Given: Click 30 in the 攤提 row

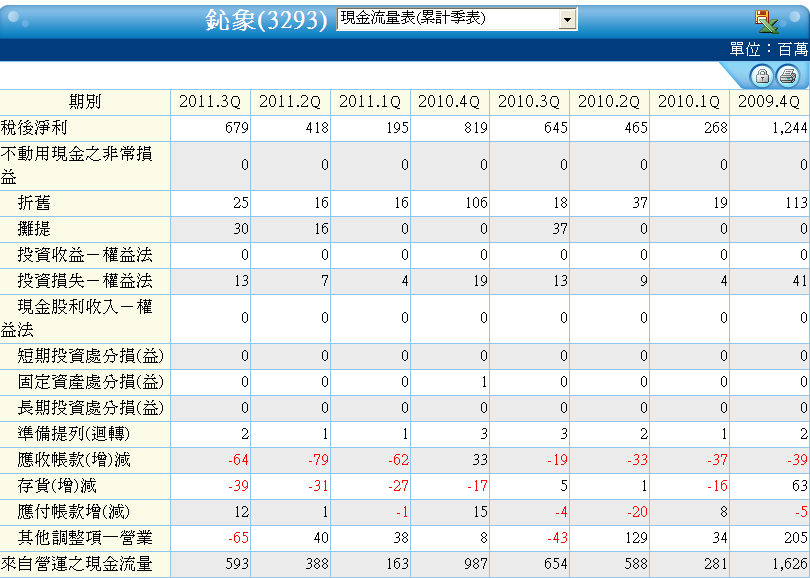Looking at the screenshot, I should click(x=241, y=229).
